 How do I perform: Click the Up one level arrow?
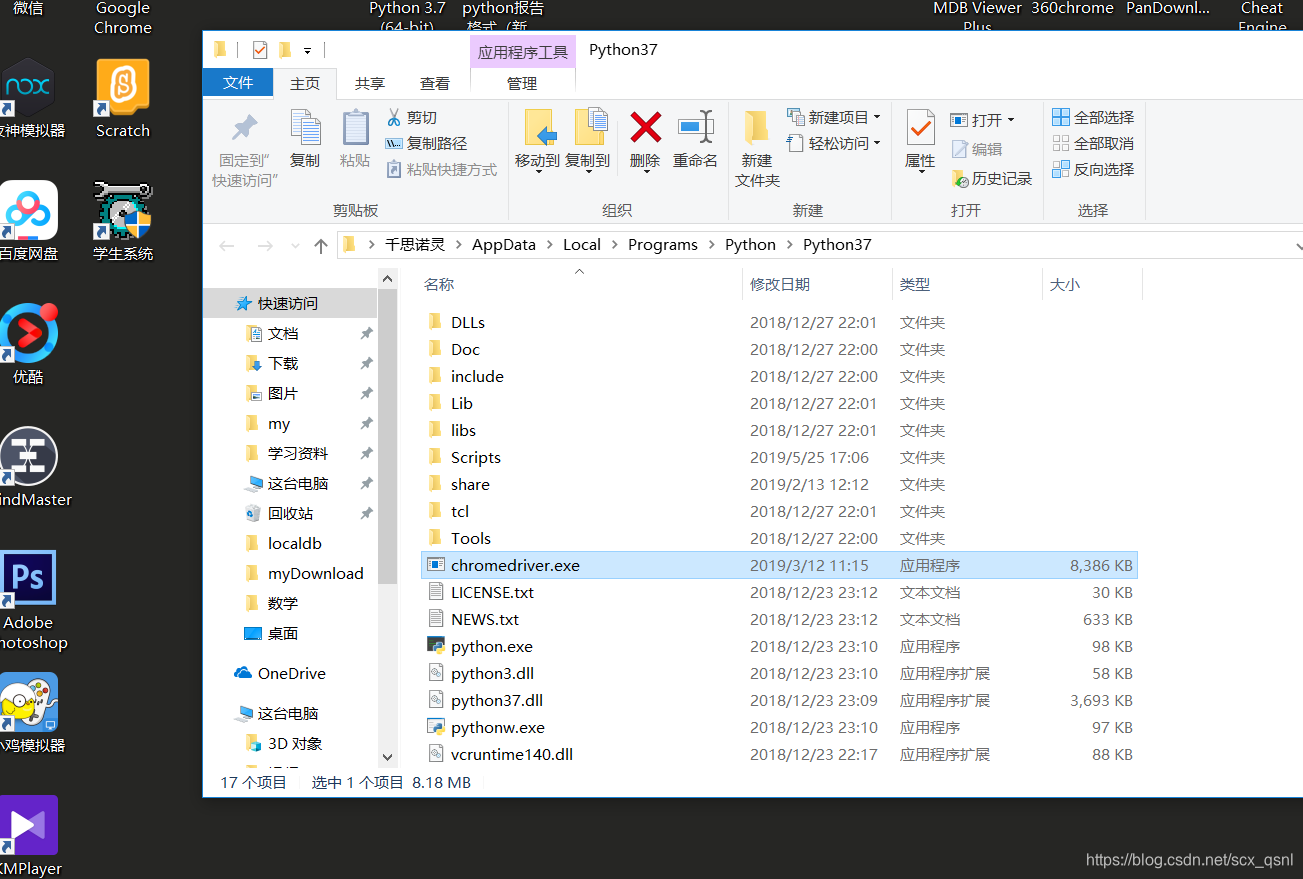click(320, 245)
